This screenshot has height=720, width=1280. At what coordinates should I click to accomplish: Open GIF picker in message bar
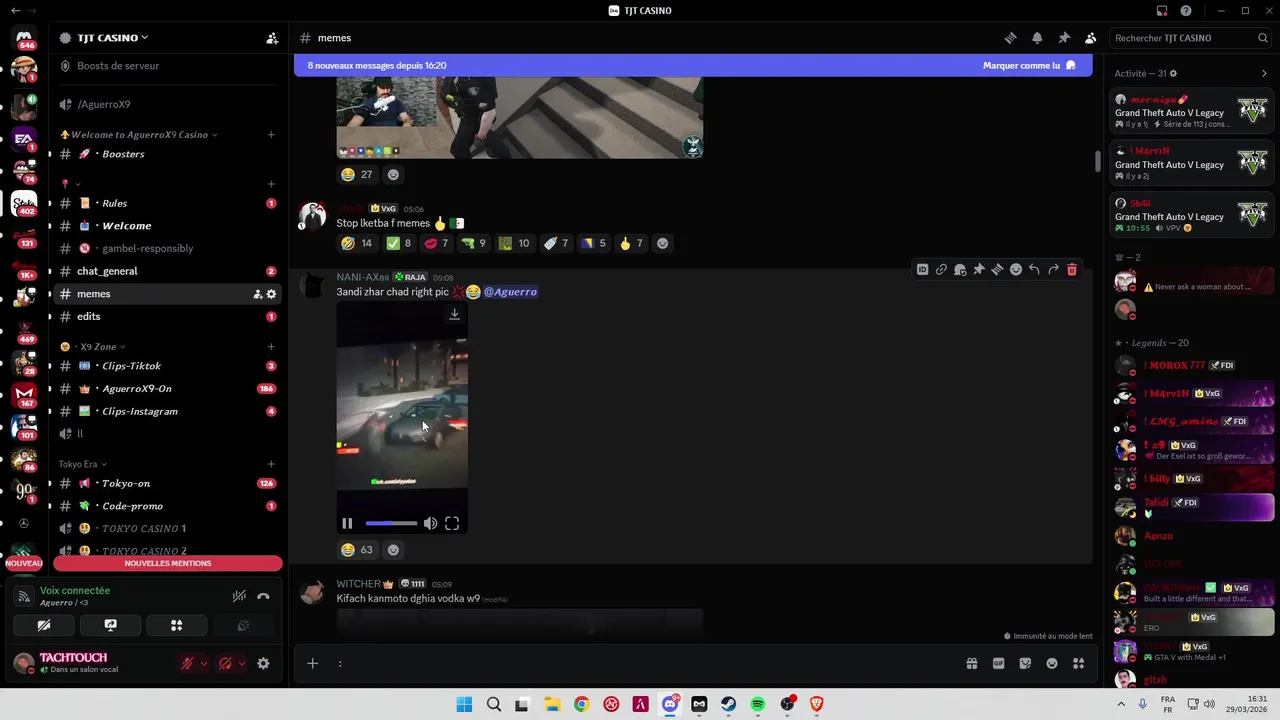pyautogui.click(x=998, y=663)
